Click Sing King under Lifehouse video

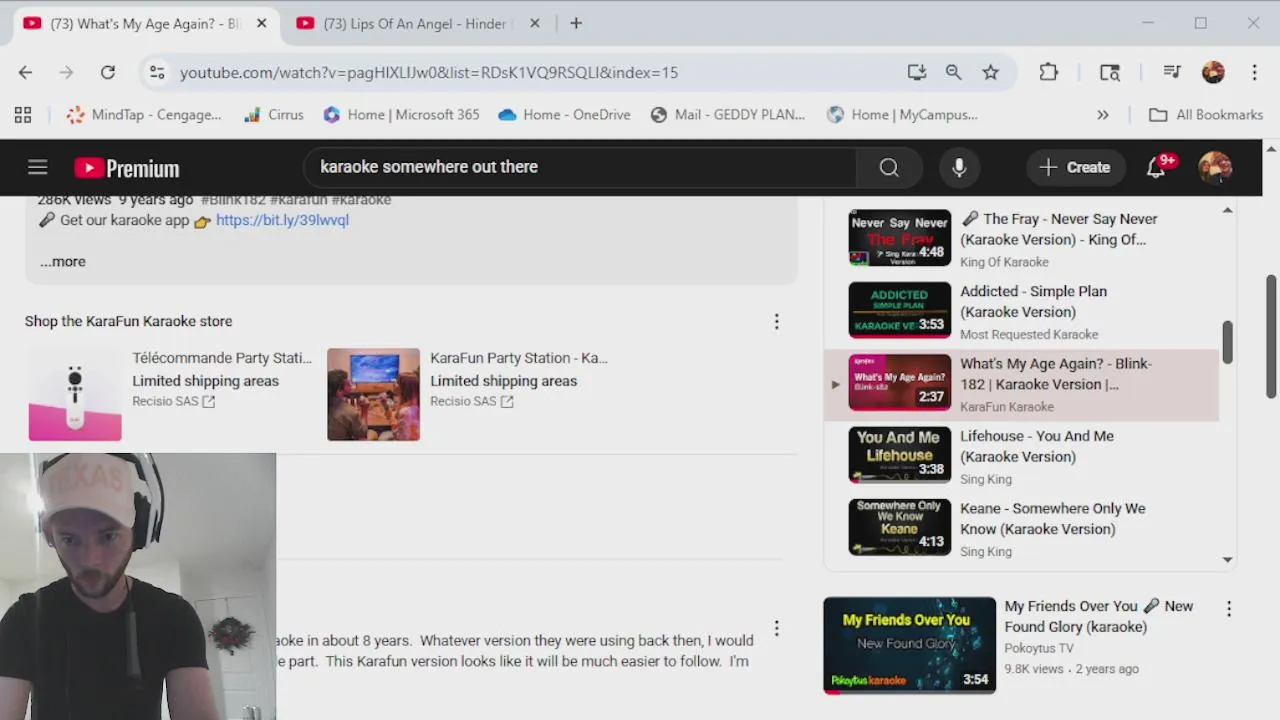[x=986, y=479]
